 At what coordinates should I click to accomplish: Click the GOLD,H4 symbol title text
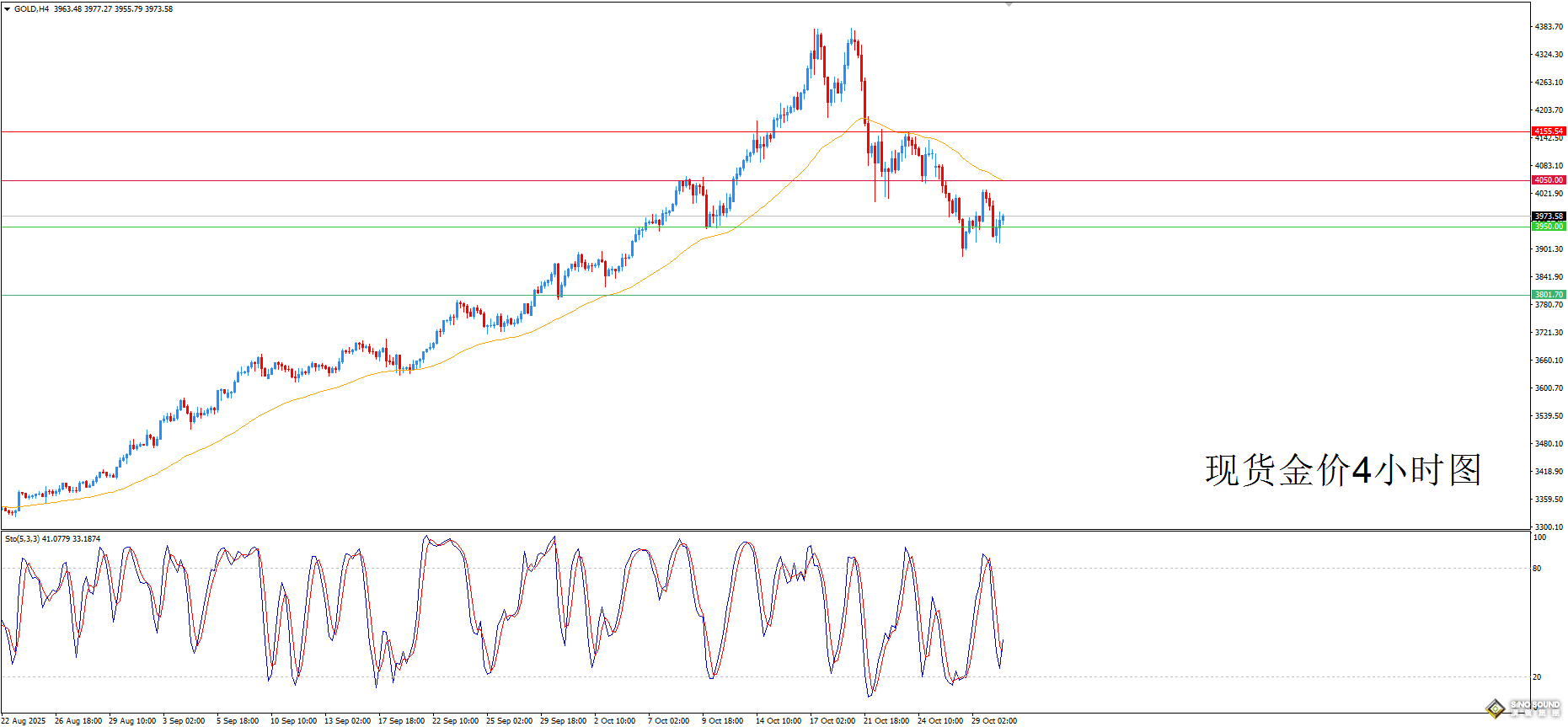click(x=31, y=9)
